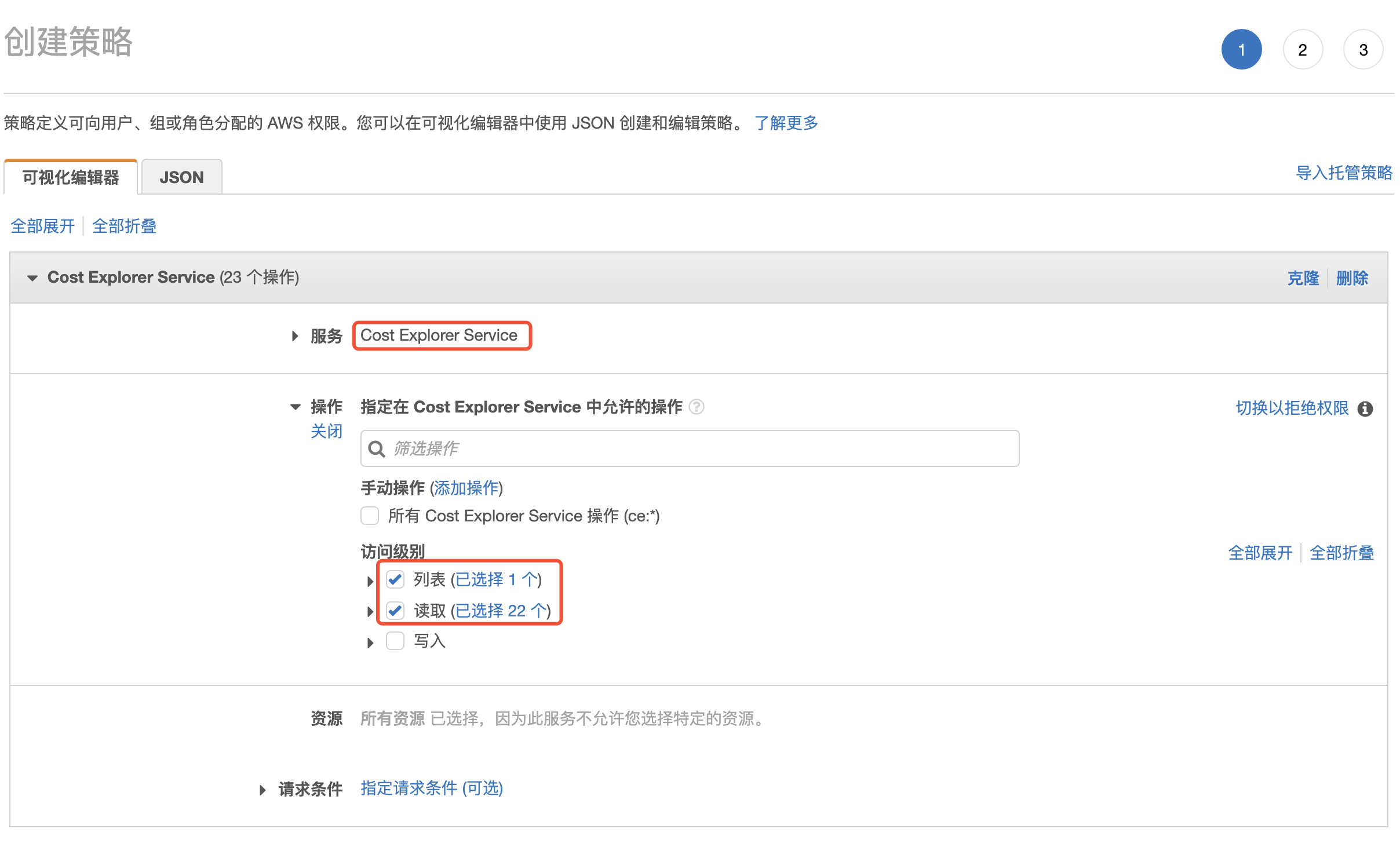The width and height of the screenshot is (1400, 847).
Task: Click the 资源 label
Action: [x=326, y=719]
